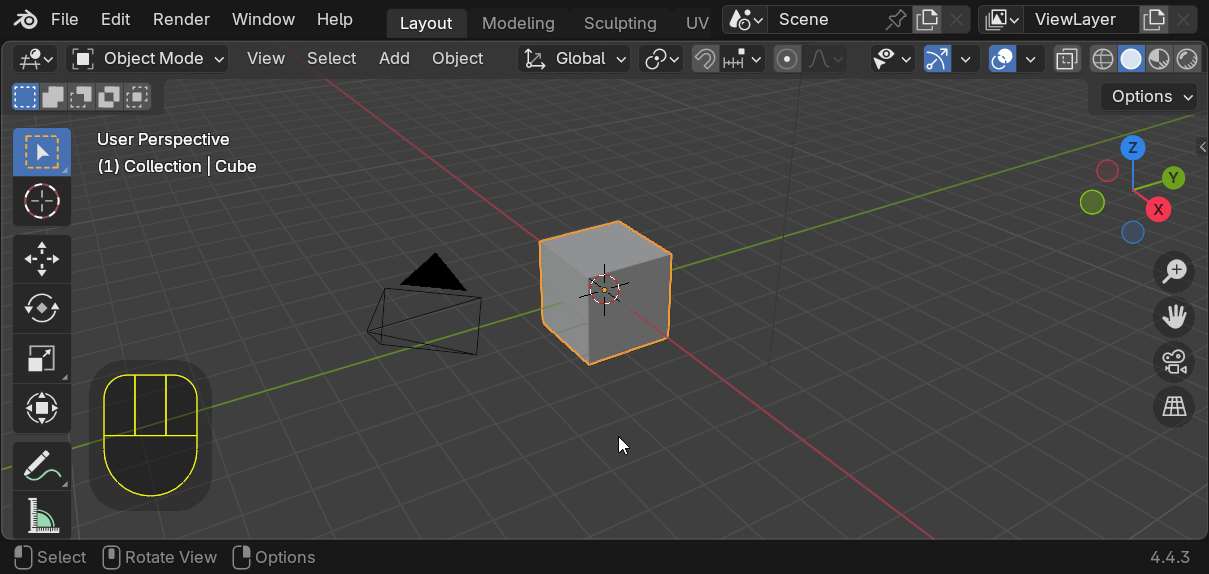Toggle X-ray display mode
The height and width of the screenshot is (574, 1209).
point(1067,59)
